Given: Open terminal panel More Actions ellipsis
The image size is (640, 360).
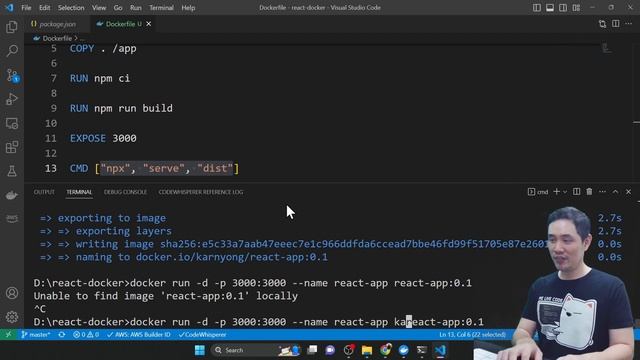Looking at the screenshot, I should pyautogui.click(x=602, y=191).
